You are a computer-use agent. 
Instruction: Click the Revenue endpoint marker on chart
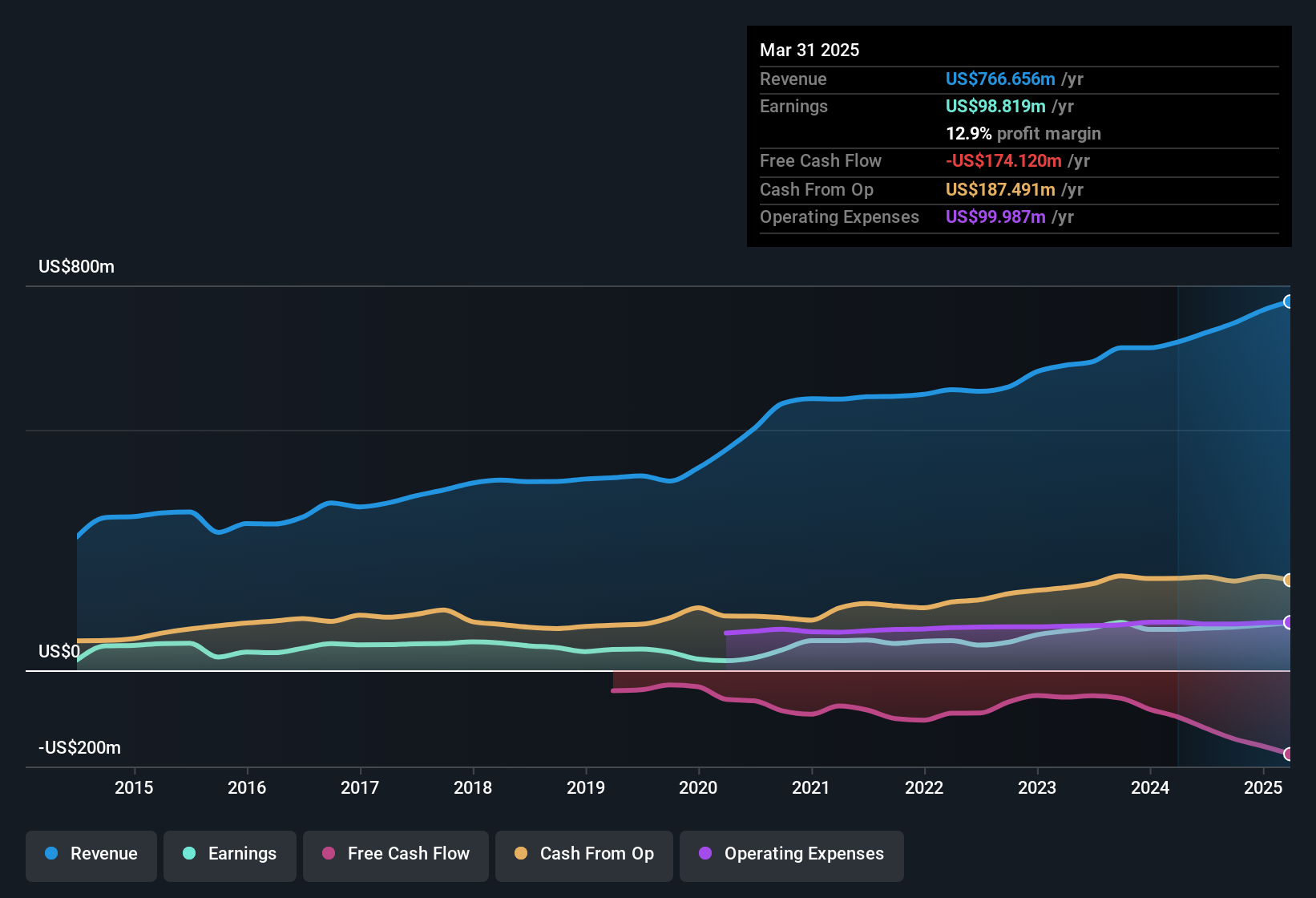coord(1288,301)
